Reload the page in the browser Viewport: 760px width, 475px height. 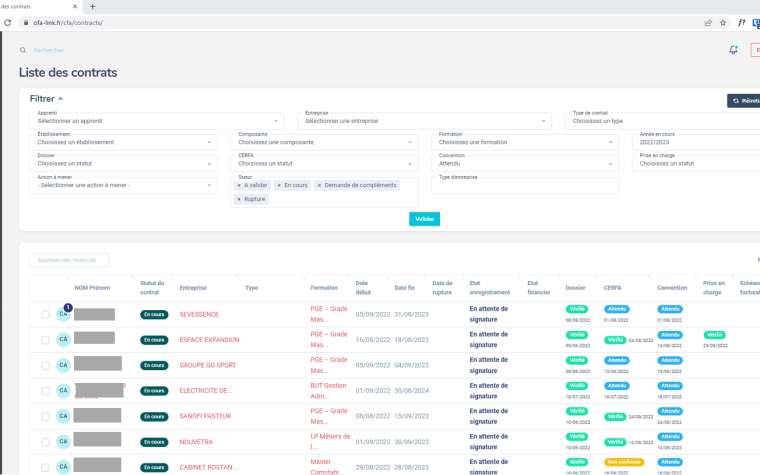9,21
